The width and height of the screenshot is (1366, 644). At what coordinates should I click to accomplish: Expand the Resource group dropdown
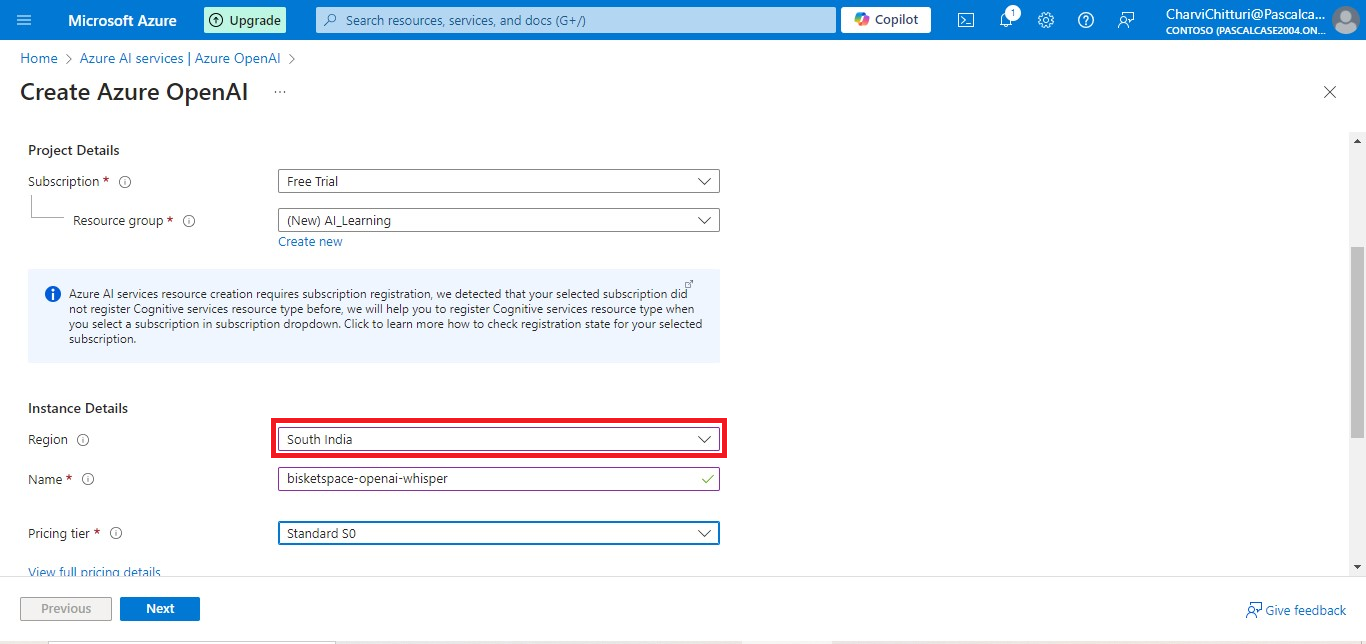point(498,220)
